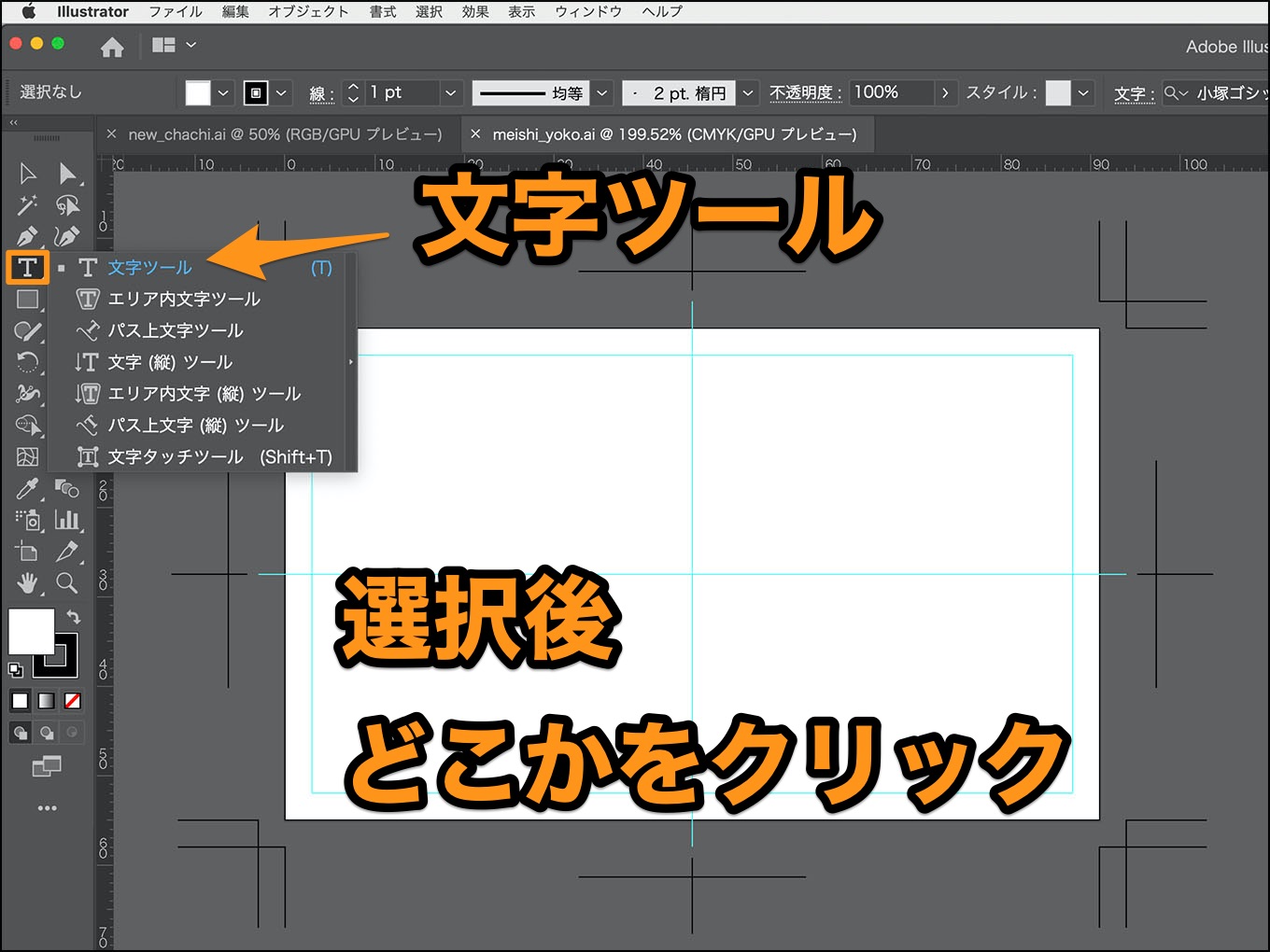Screen dimensions: 1270x952
Task: Expand the opacity slider arrow
Action: (945, 92)
